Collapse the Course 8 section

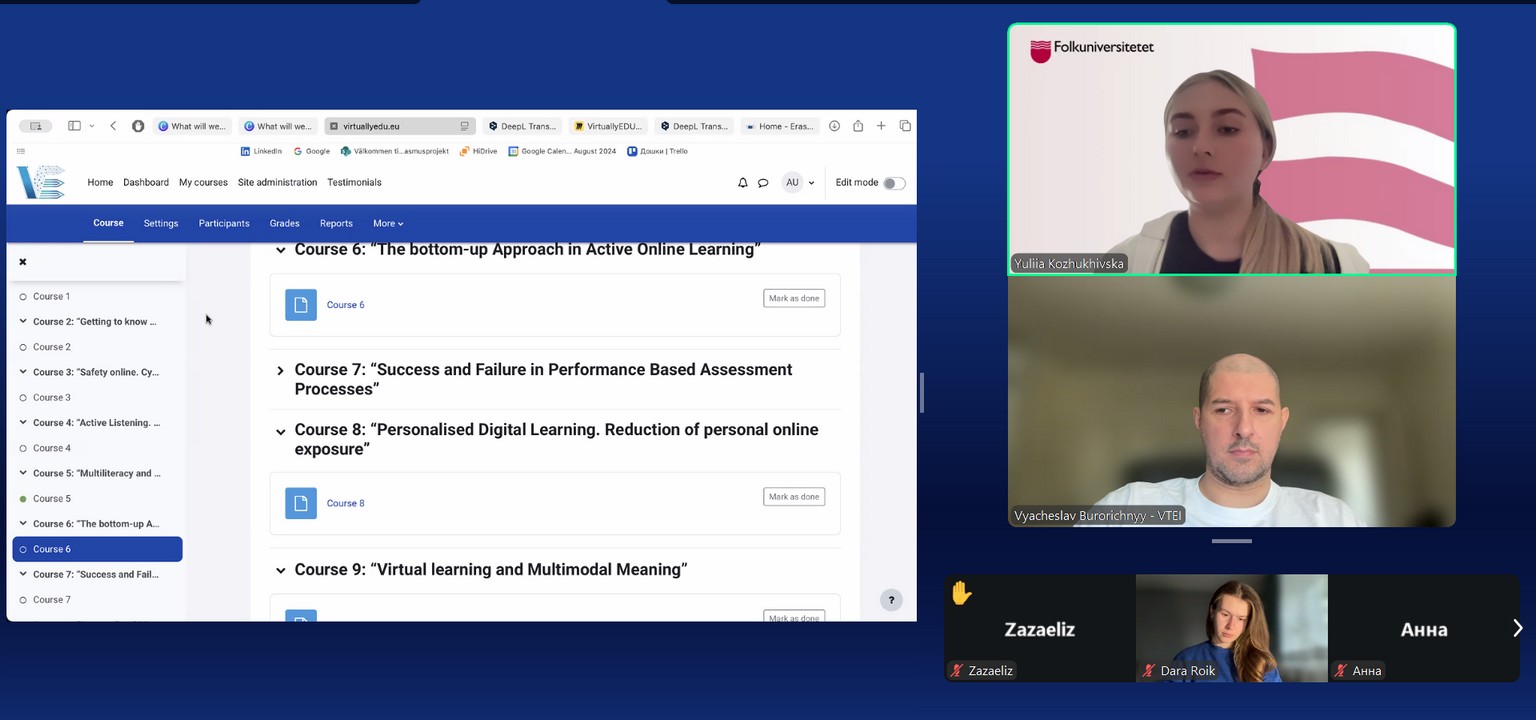click(281, 431)
